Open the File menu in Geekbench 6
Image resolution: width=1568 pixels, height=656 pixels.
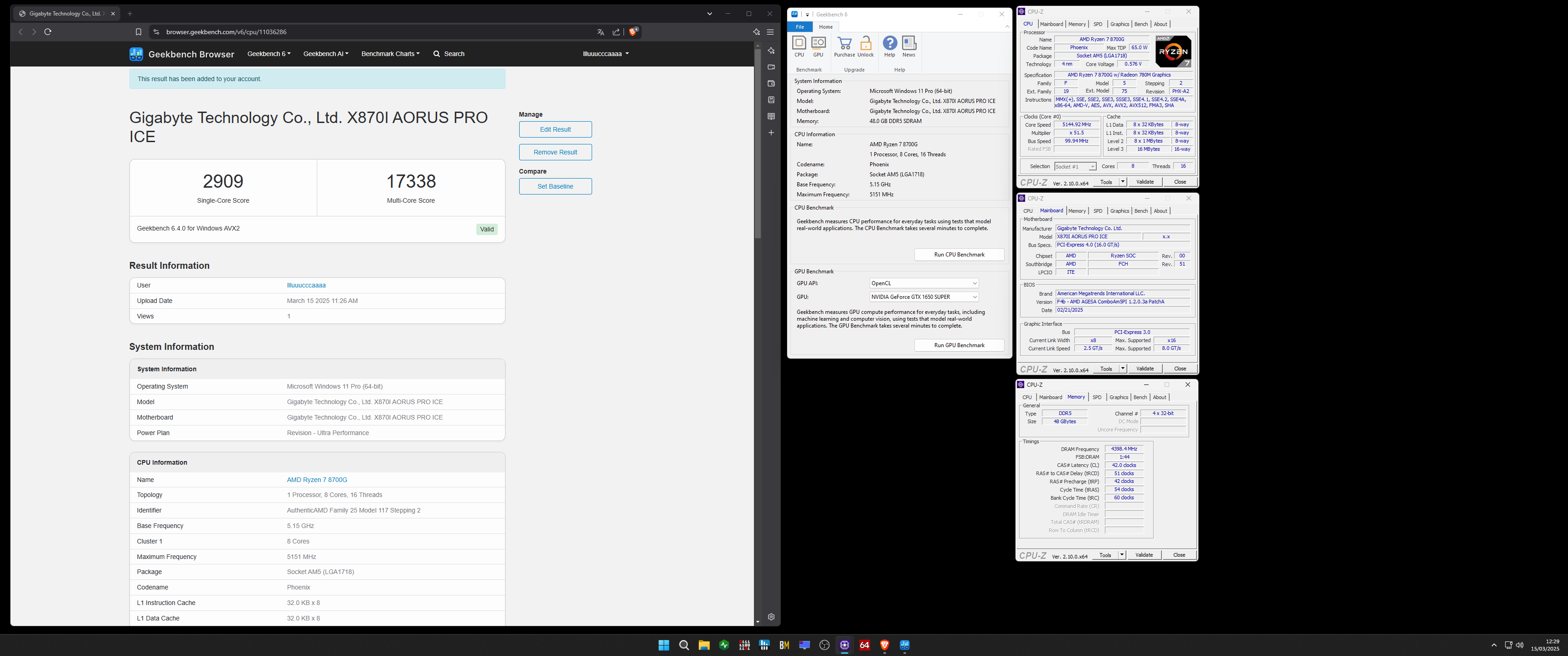coord(800,27)
